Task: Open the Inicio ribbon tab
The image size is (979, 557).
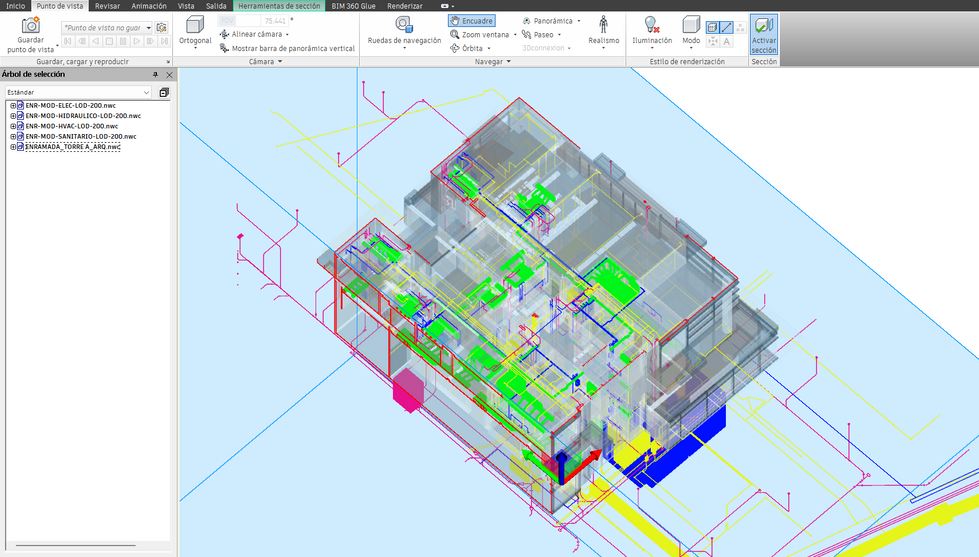Action: click(16, 6)
